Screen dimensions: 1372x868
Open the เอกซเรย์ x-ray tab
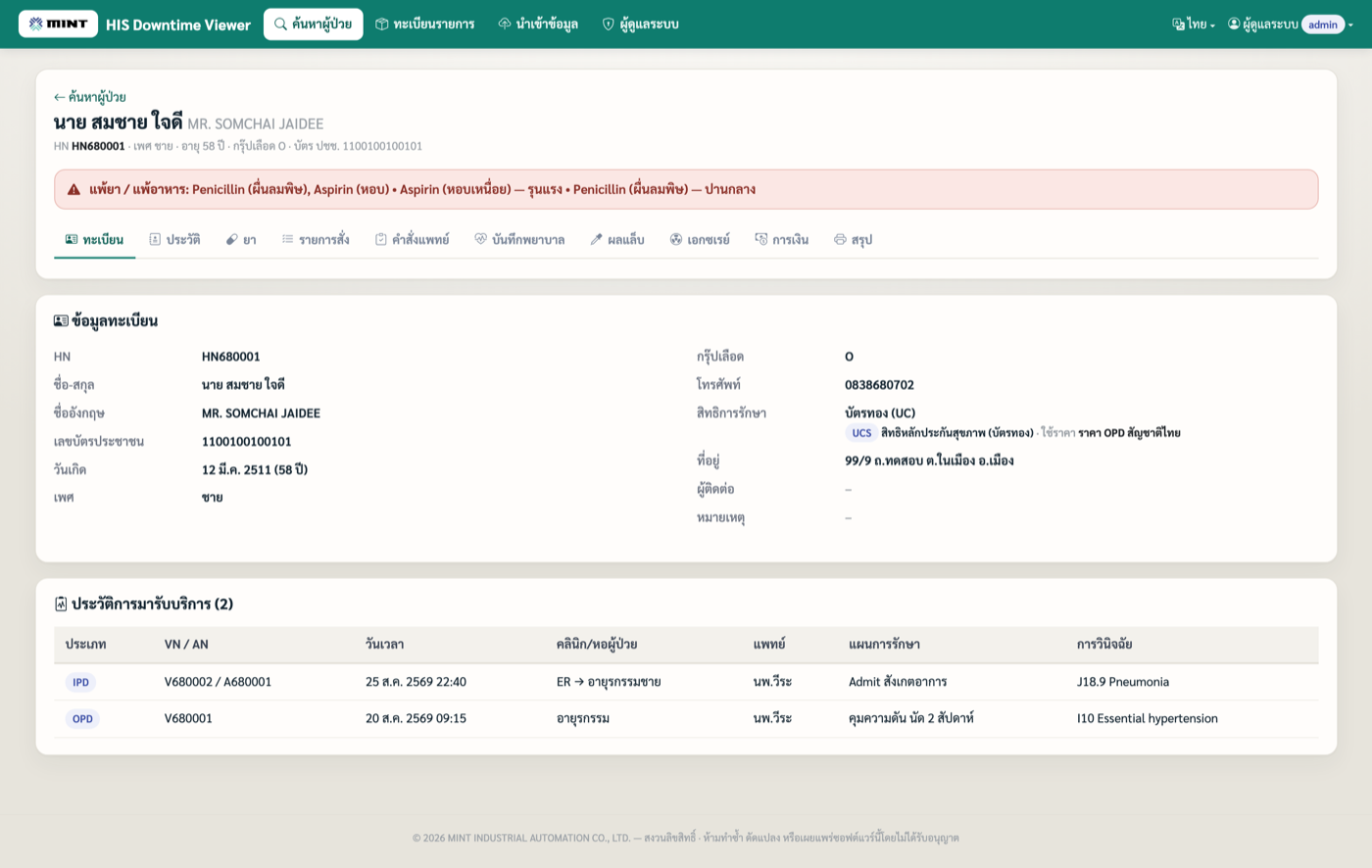(x=700, y=240)
